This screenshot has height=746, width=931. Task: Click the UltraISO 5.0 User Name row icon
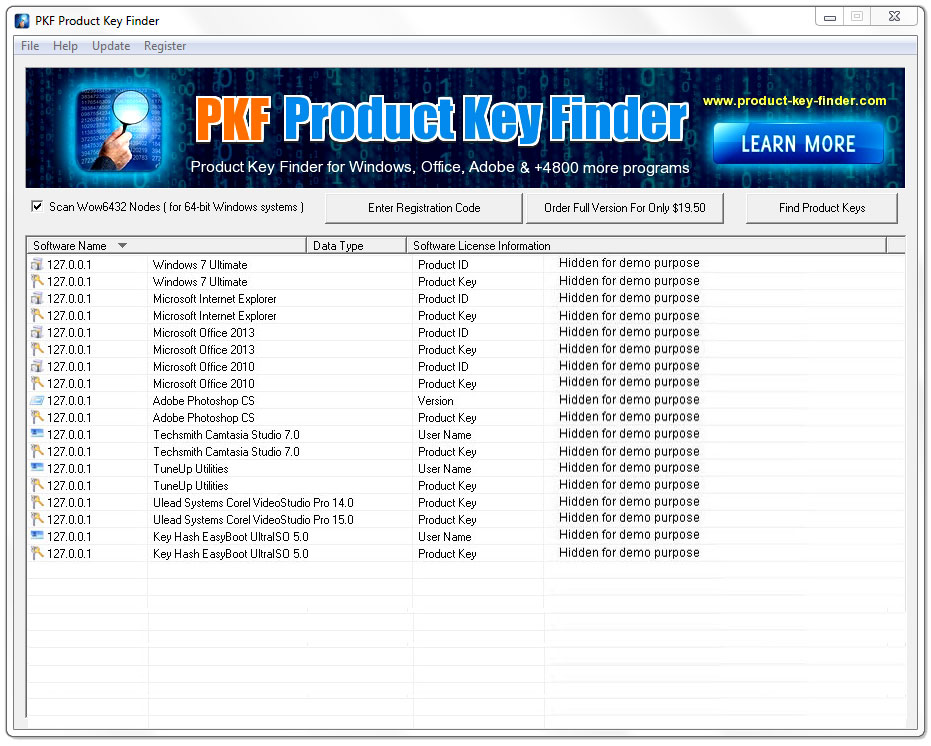[x=37, y=536]
